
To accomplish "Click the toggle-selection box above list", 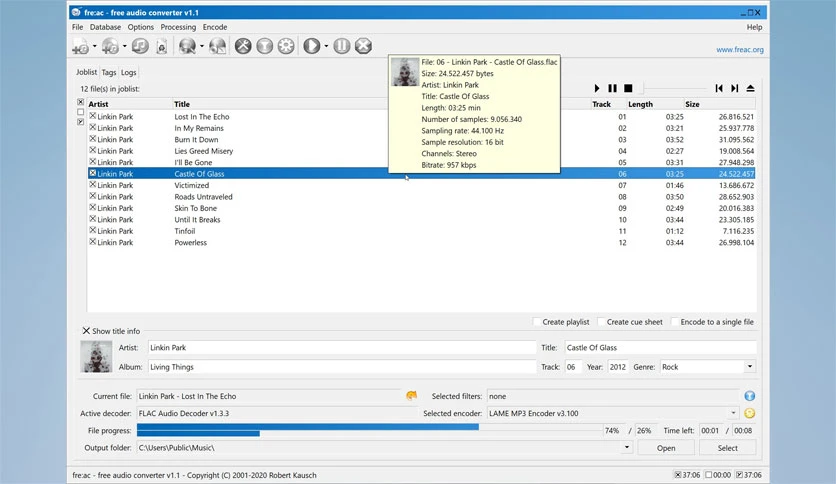I will (81, 122).
